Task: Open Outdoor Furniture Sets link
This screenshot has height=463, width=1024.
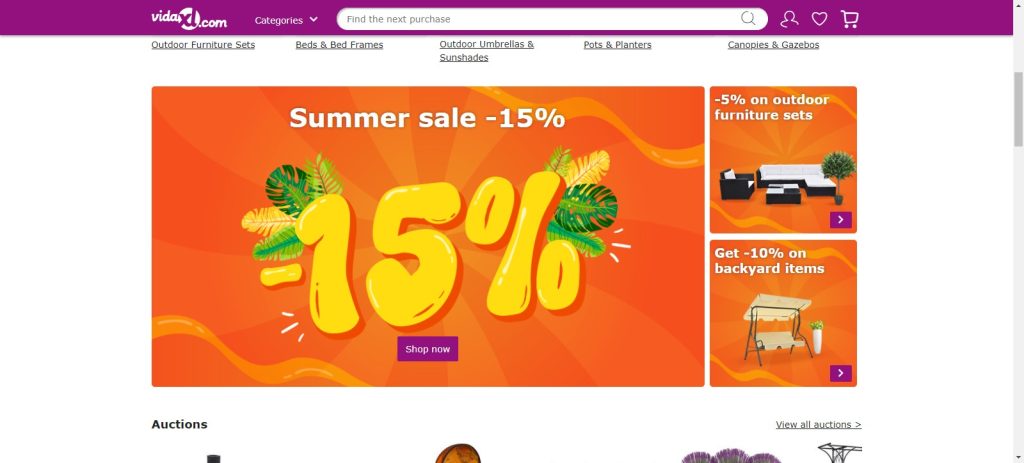Action: click(x=203, y=44)
